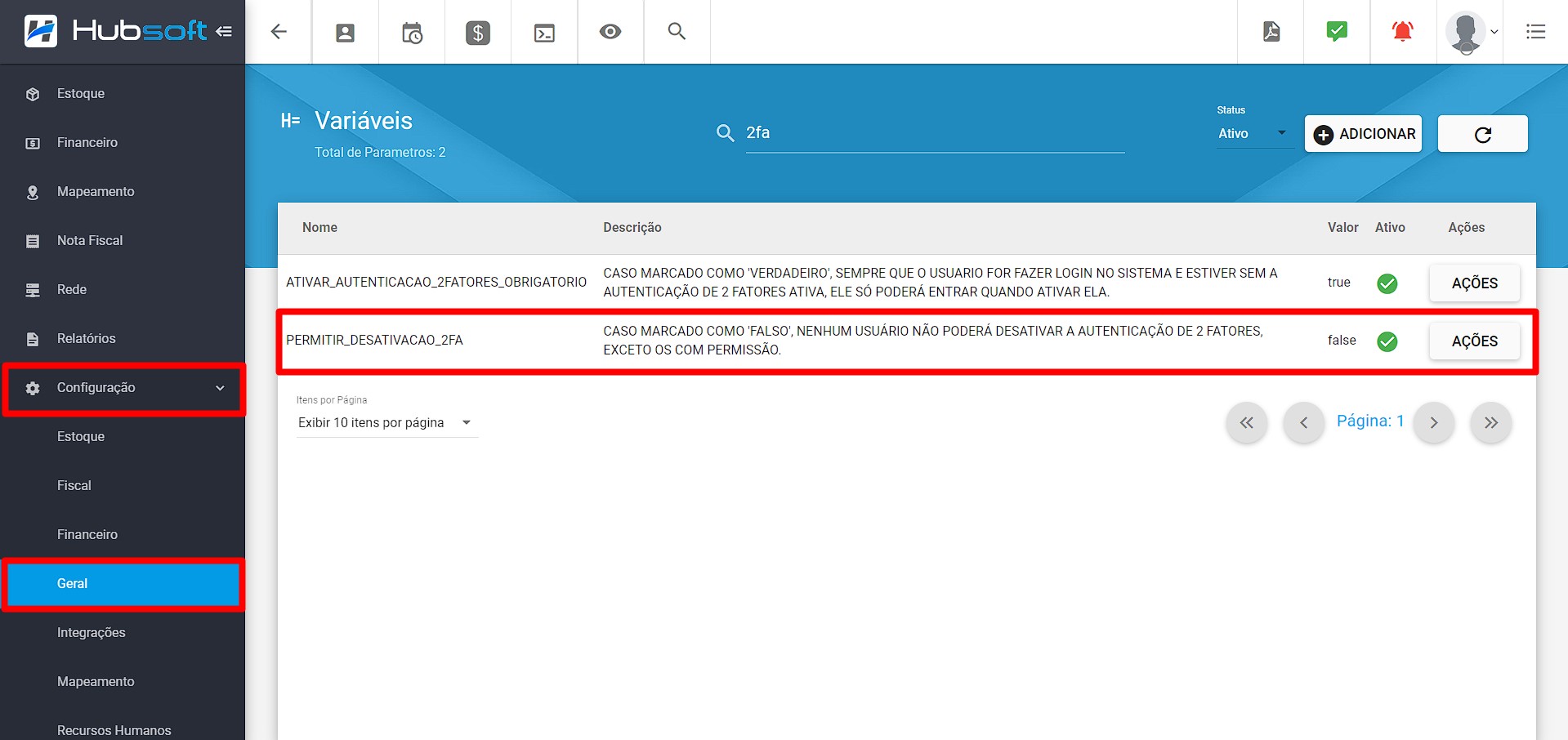Open the items per page dropdown
The image size is (1568, 740).
pyautogui.click(x=386, y=422)
